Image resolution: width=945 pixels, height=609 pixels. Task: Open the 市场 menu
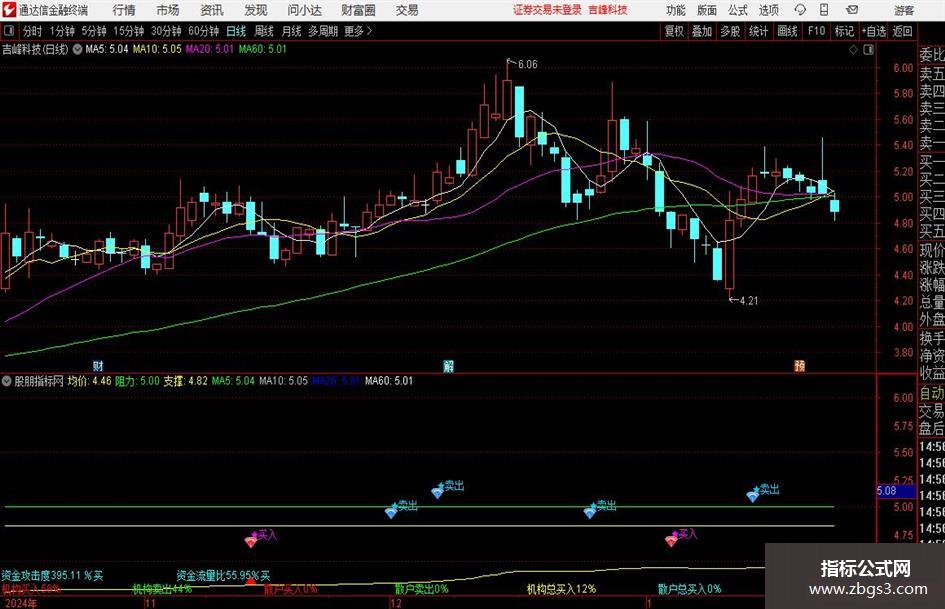(168, 10)
